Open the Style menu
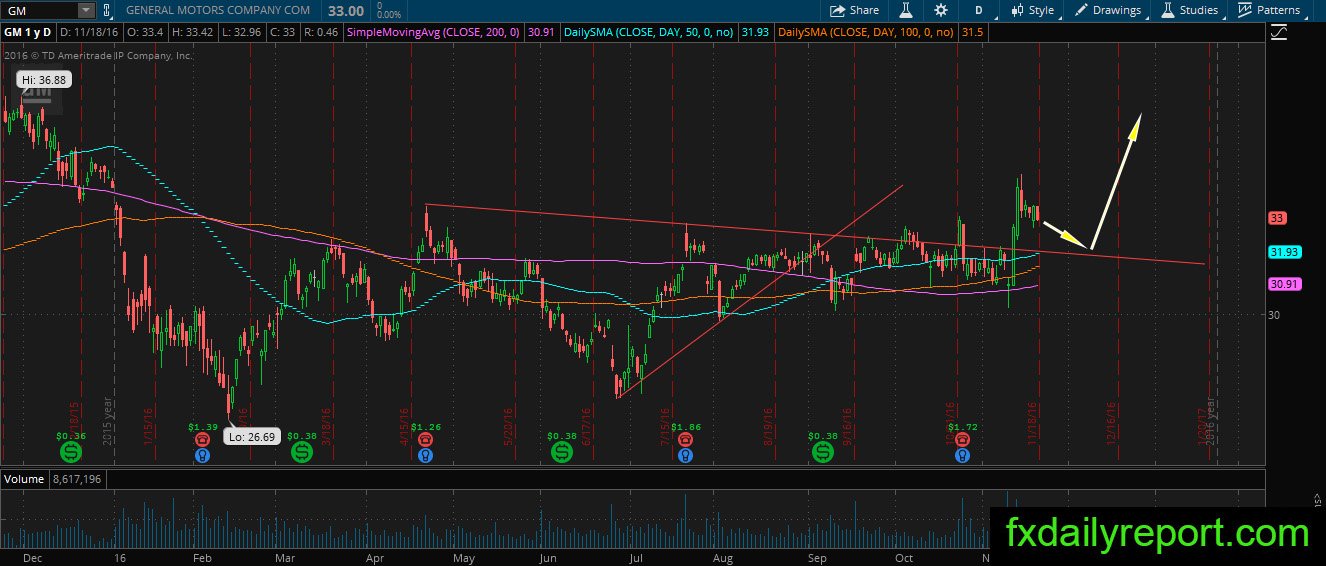 pyautogui.click(x=1032, y=10)
